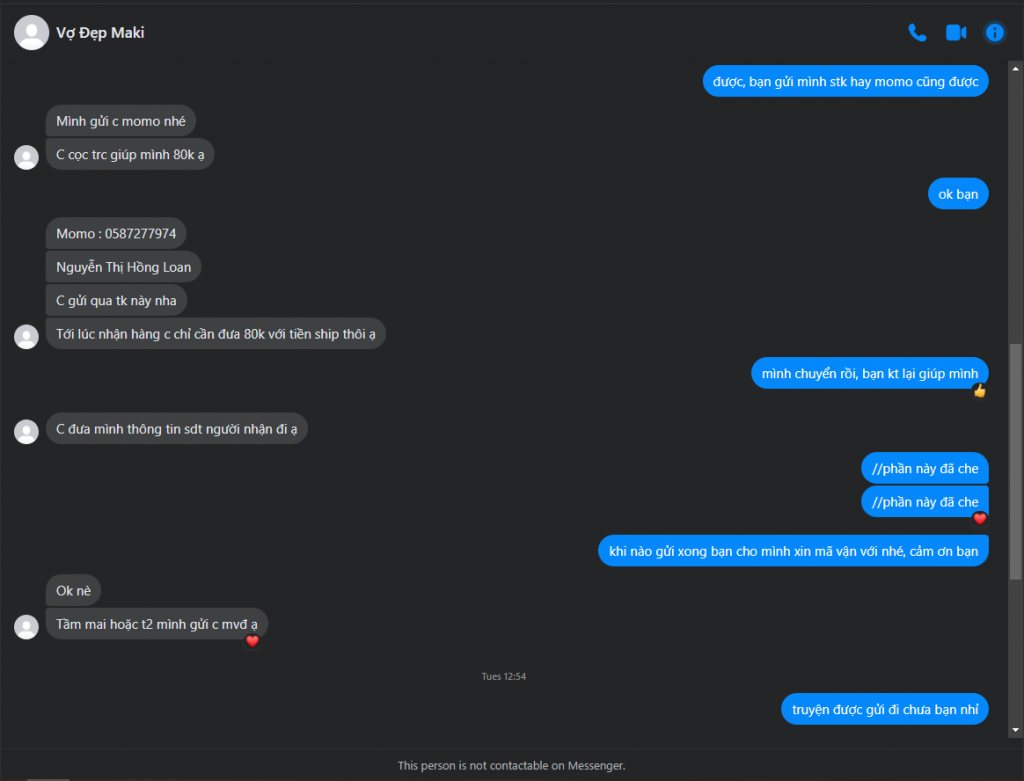The width and height of the screenshot is (1024, 781).
Task: Click sender avatar beside 'Tầm mai hoặc t2' message
Action: click(x=27, y=627)
